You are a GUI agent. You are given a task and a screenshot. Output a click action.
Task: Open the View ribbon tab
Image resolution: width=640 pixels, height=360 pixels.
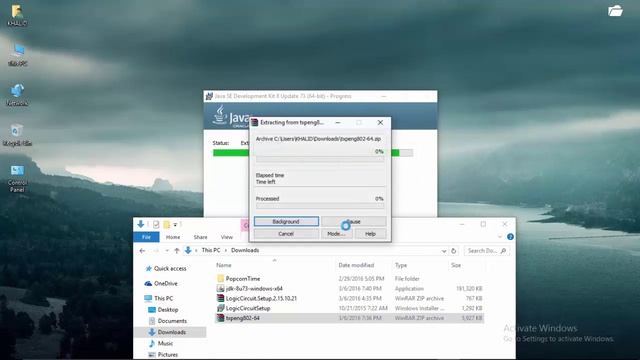[x=227, y=237]
